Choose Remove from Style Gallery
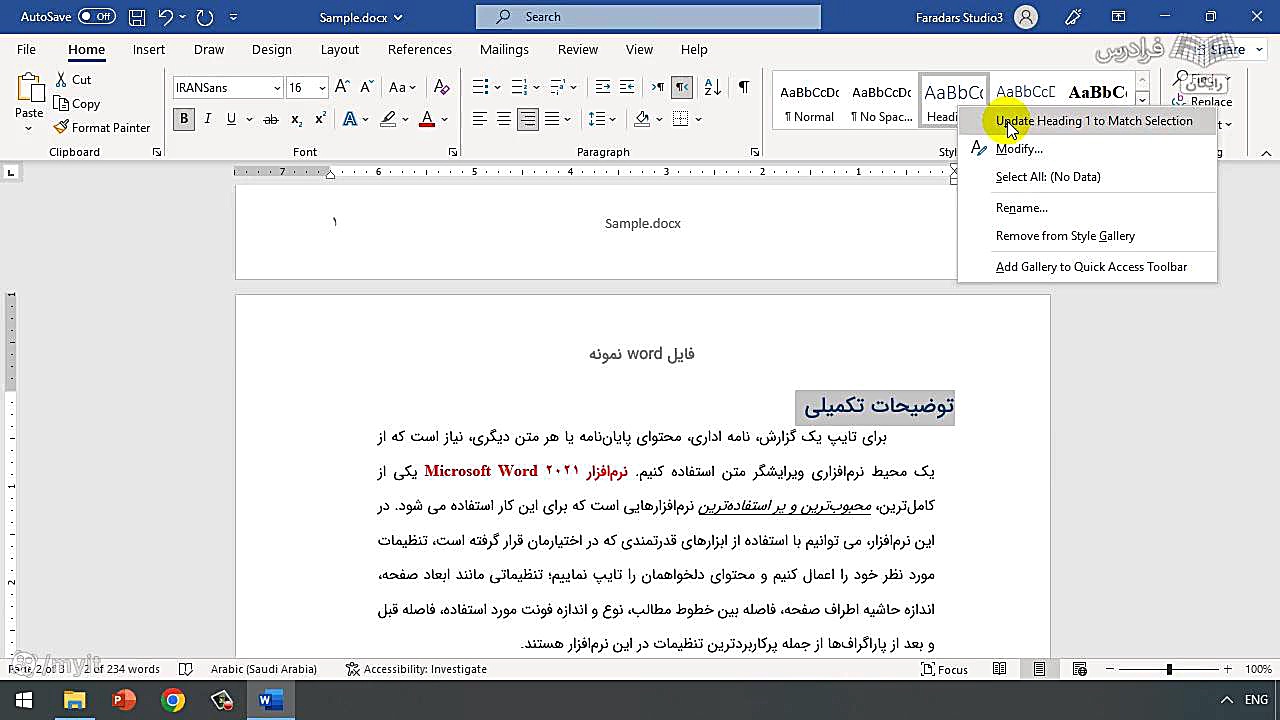The image size is (1280, 720). click(x=1065, y=236)
